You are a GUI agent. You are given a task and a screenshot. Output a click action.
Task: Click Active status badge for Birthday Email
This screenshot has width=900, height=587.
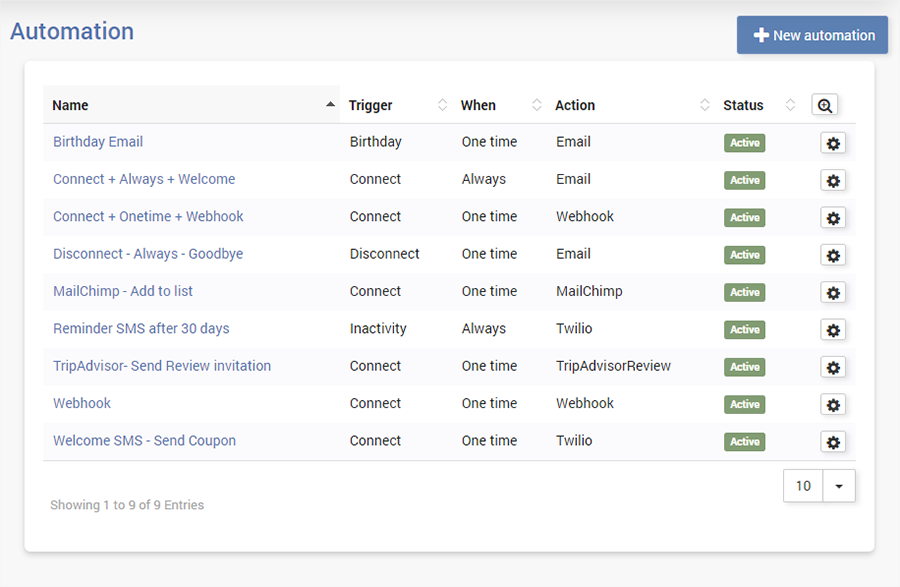pyautogui.click(x=744, y=143)
